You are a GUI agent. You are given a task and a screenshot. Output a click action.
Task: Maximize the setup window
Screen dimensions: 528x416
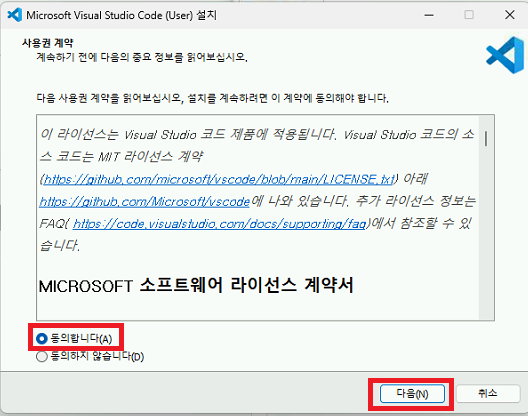[x=469, y=15]
